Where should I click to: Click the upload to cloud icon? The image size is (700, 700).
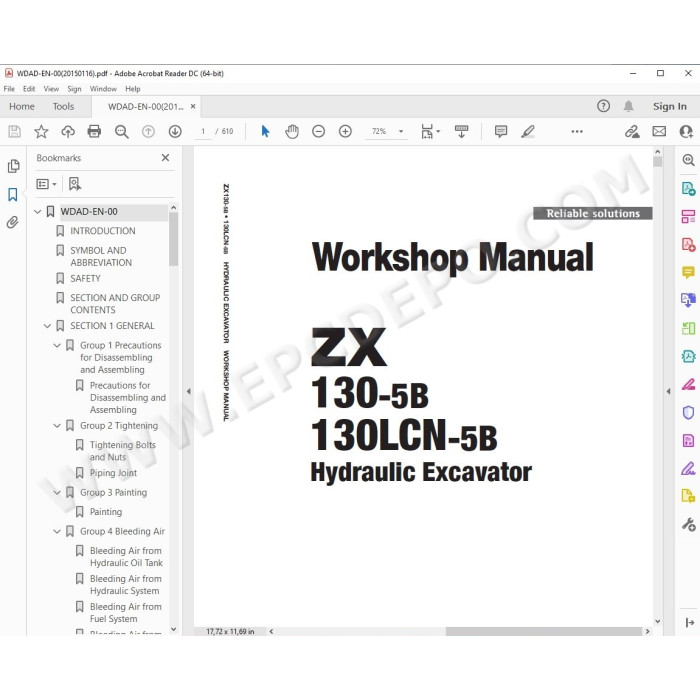point(68,131)
